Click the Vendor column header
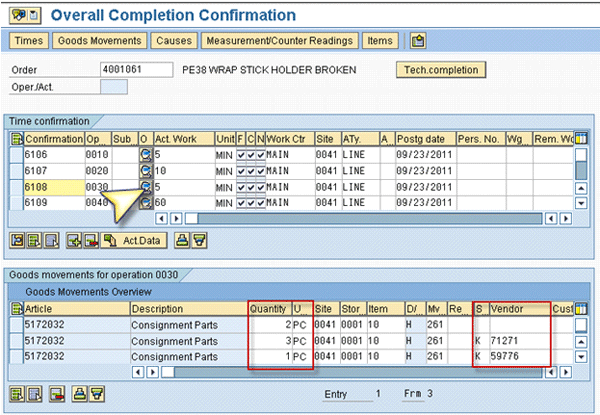 point(520,309)
